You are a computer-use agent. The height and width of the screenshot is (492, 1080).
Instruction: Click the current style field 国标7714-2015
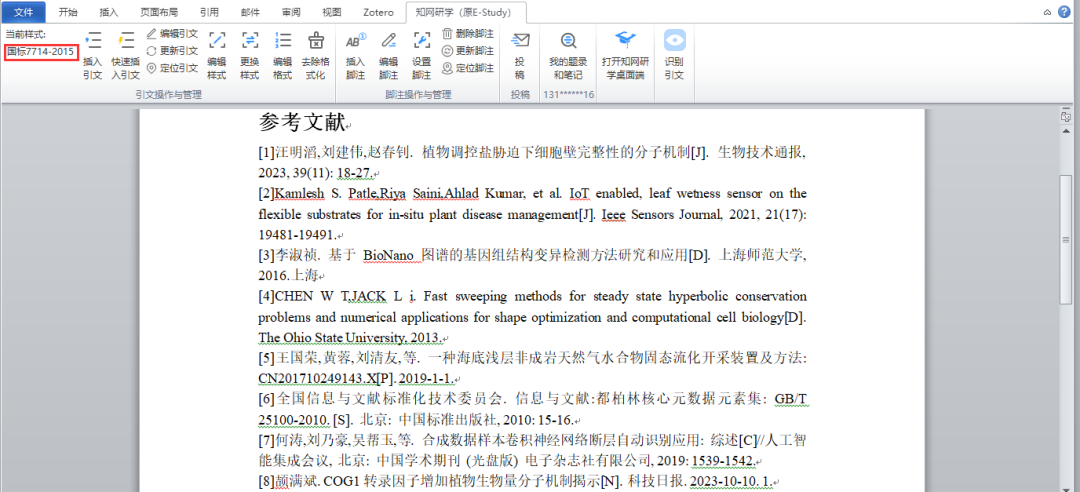click(41, 51)
